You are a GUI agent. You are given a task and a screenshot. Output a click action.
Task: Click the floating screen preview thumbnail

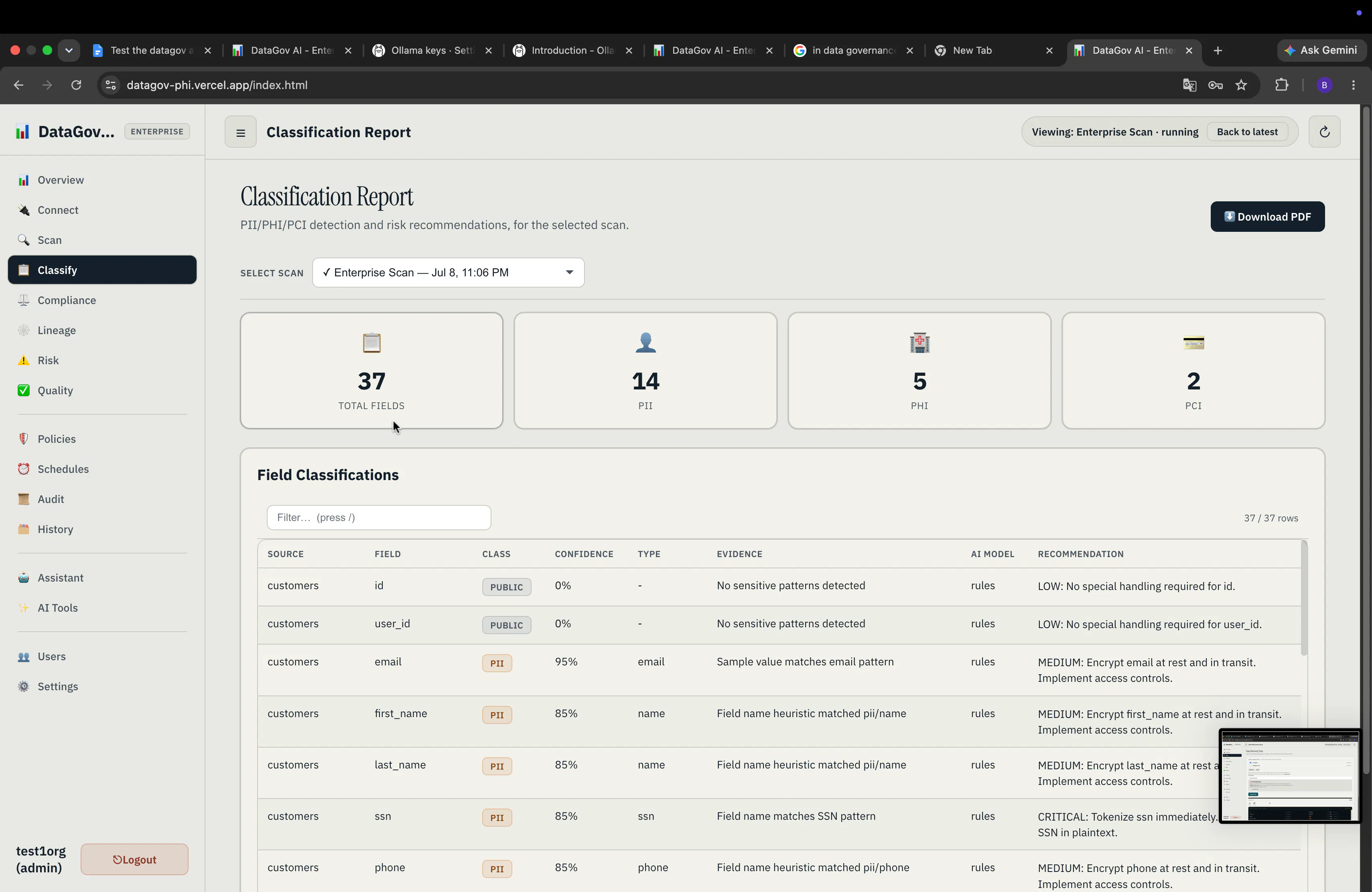pos(1290,776)
